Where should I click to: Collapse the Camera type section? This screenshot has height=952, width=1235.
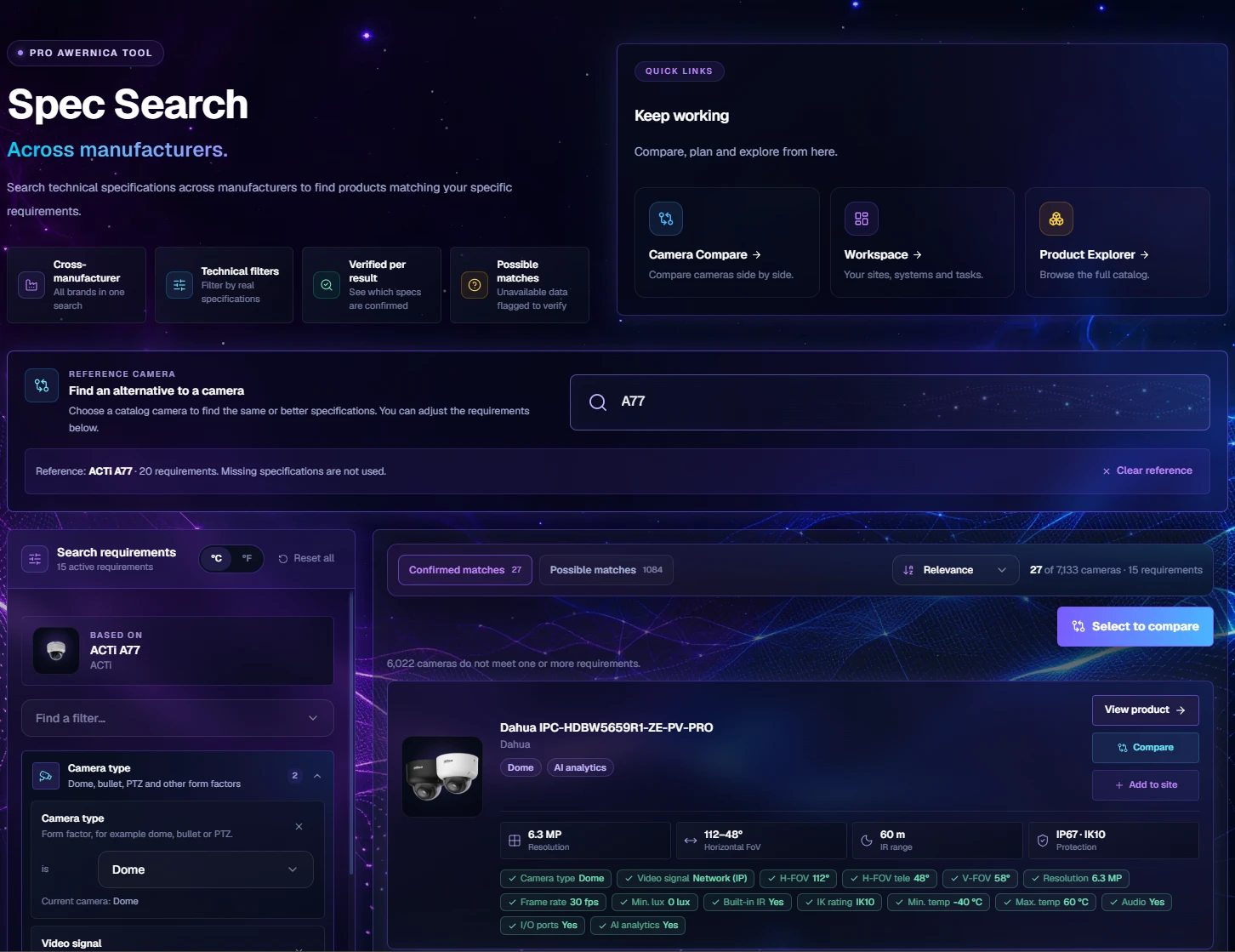tap(317, 776)
